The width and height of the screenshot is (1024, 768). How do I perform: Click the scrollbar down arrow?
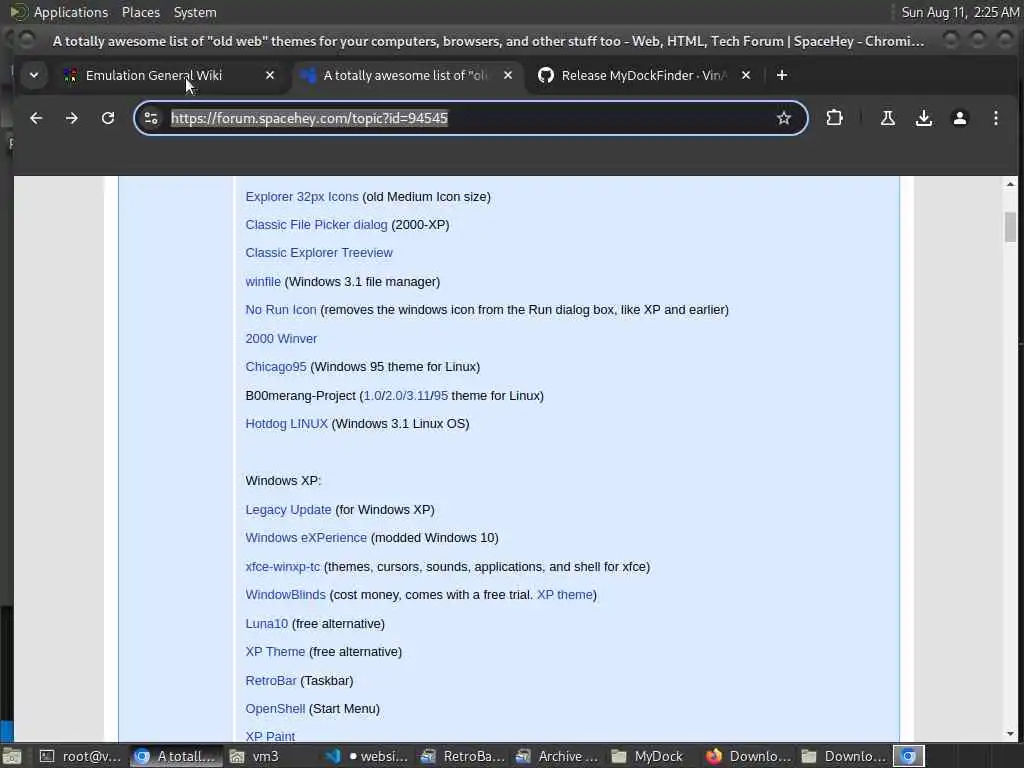pos(1010,733)
